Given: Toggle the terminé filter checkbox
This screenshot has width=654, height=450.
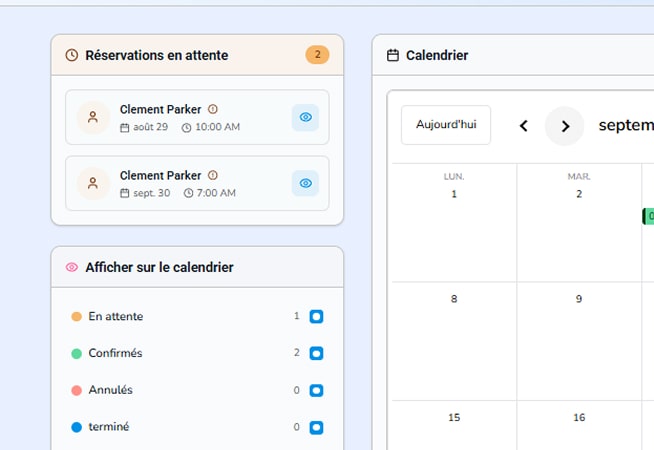Looking at the screenshot, I should pyautogui.click(x=316, y=427).
